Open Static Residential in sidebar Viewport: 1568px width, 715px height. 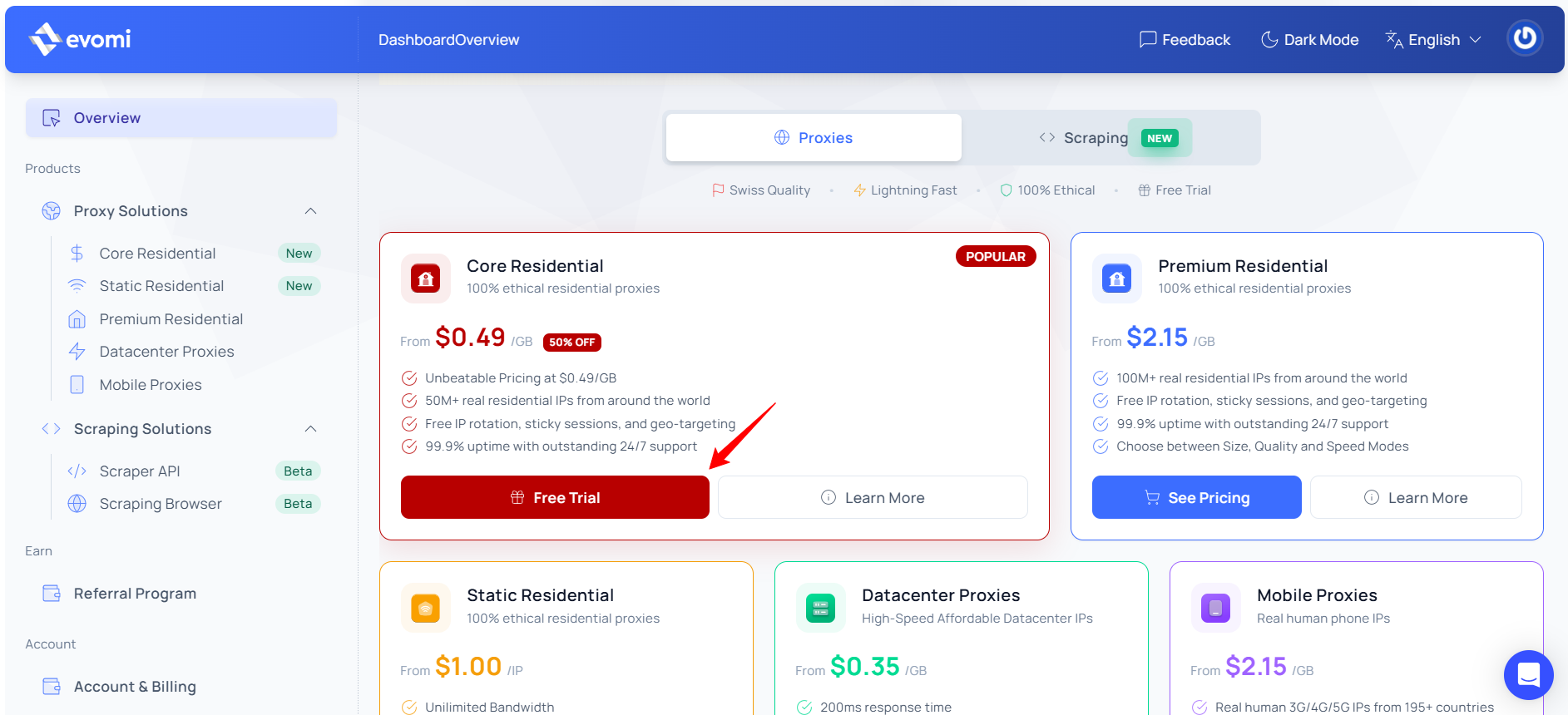coord(161,286)
